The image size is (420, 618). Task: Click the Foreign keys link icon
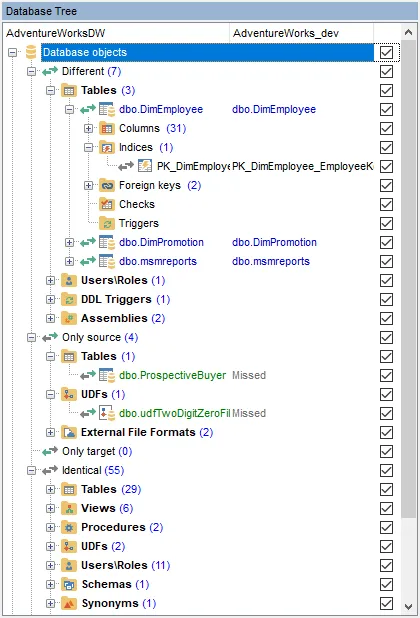[107, 185]
